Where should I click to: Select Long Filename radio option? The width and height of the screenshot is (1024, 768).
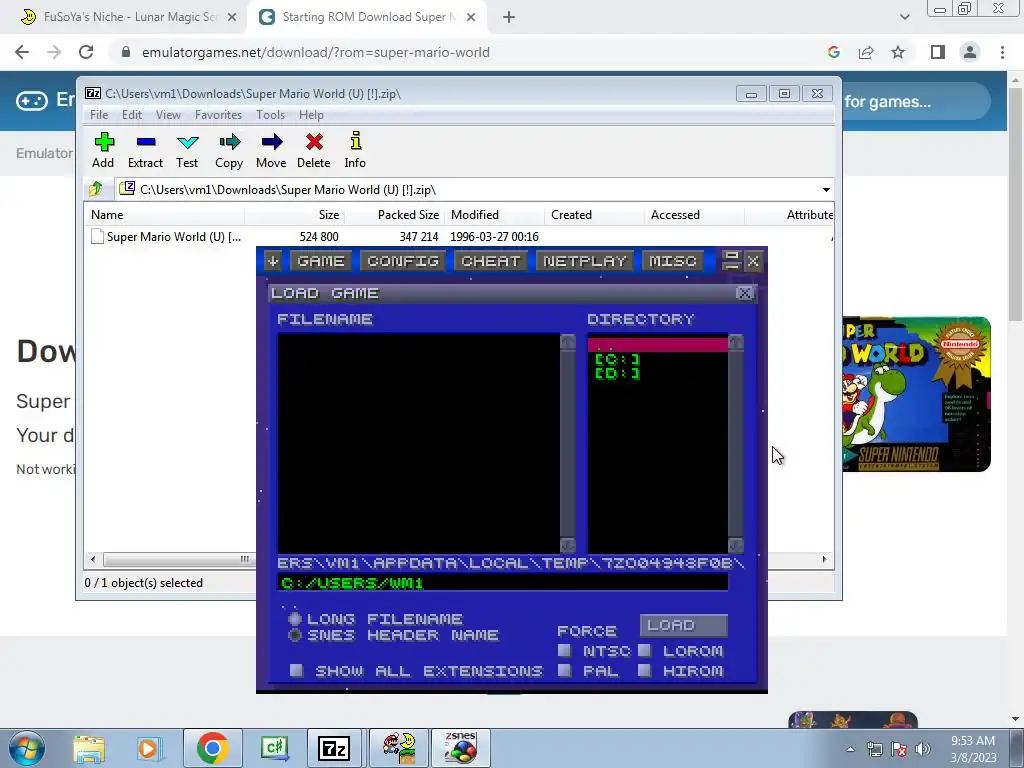pyautogui.click(x=295, y=618)
